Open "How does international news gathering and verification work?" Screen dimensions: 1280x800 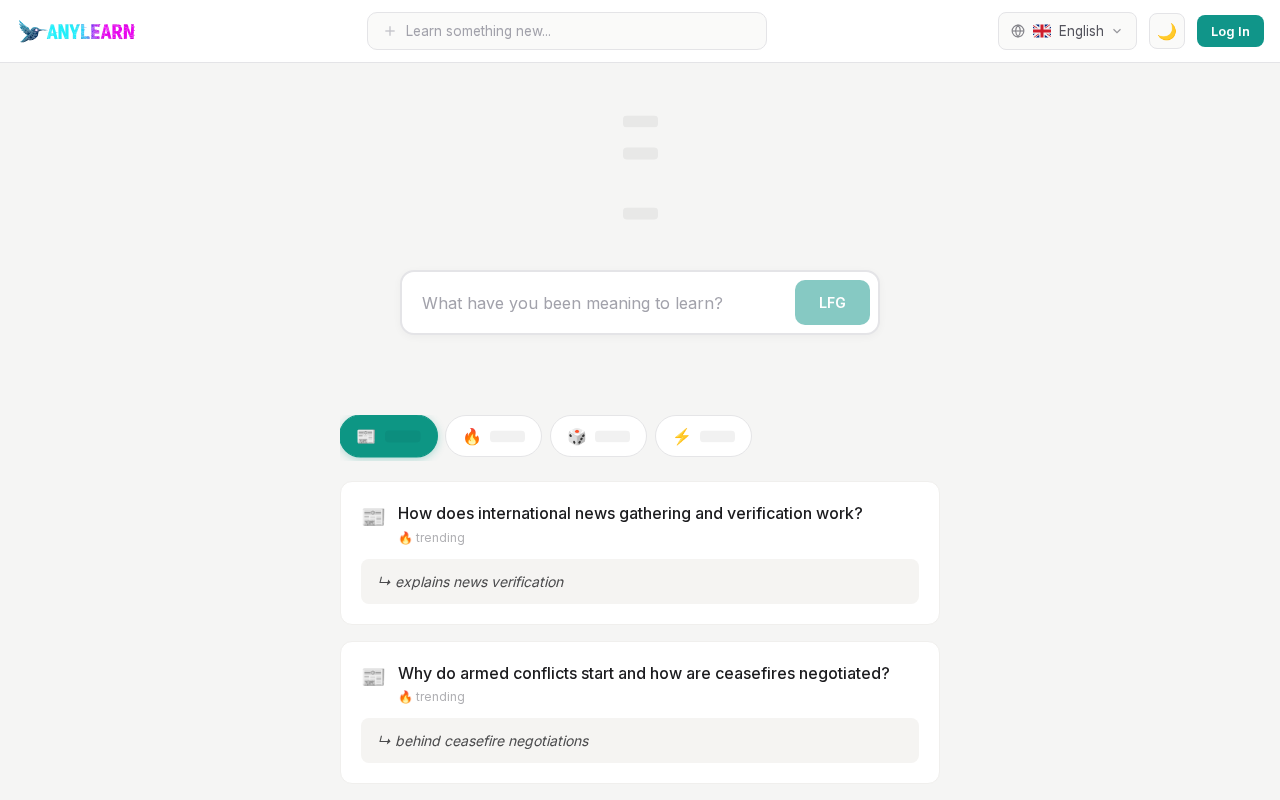[630, 513]
